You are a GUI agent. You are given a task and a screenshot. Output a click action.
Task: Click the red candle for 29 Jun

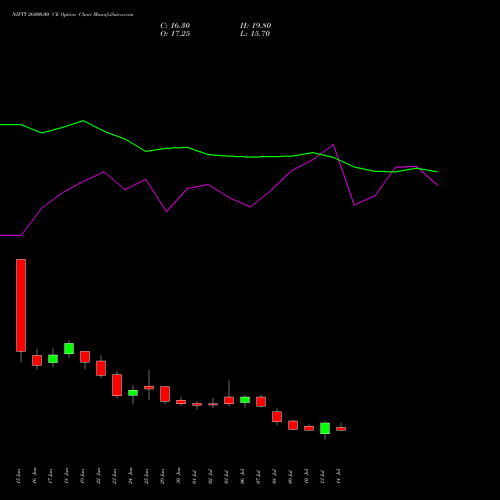click(x=165, y=394)
